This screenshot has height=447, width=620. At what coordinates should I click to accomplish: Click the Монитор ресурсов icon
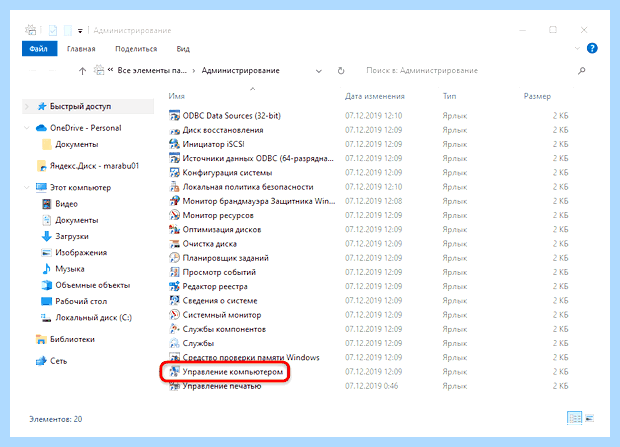click(x=174, y=216)
